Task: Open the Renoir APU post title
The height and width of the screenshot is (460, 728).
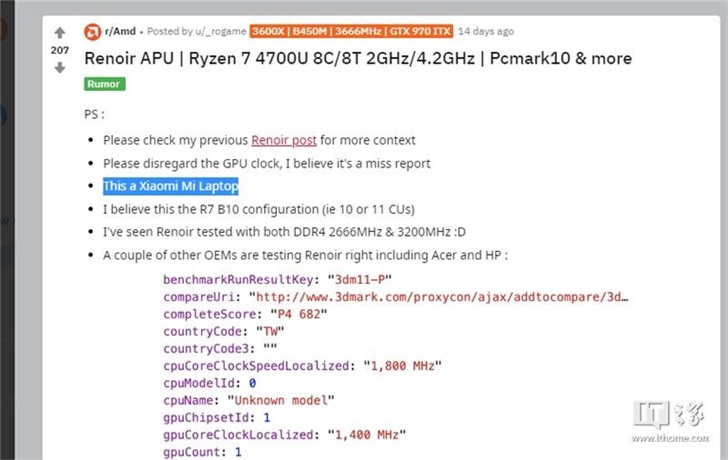Action: point(358,58)
